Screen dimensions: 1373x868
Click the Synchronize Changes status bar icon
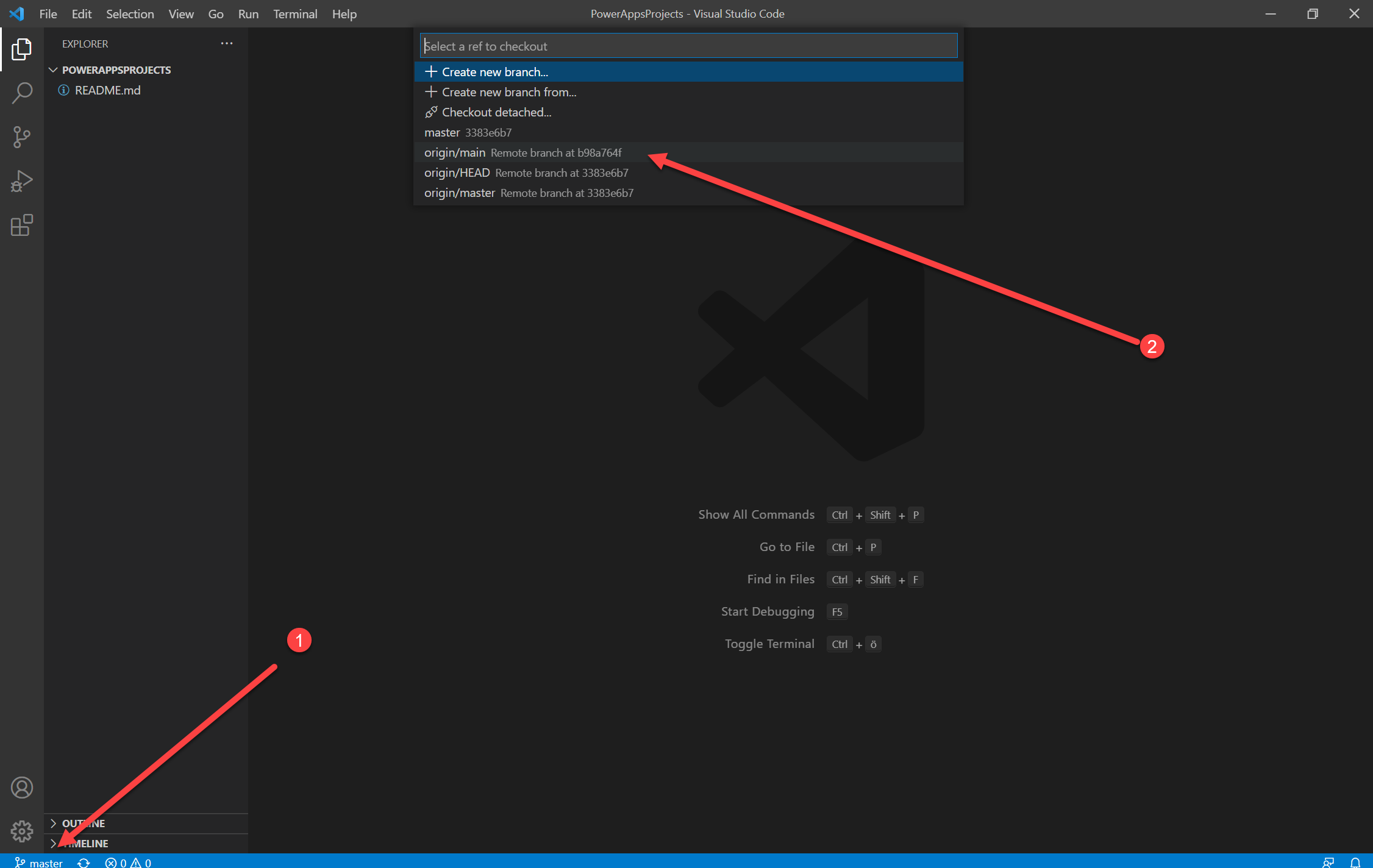point(84,862)
